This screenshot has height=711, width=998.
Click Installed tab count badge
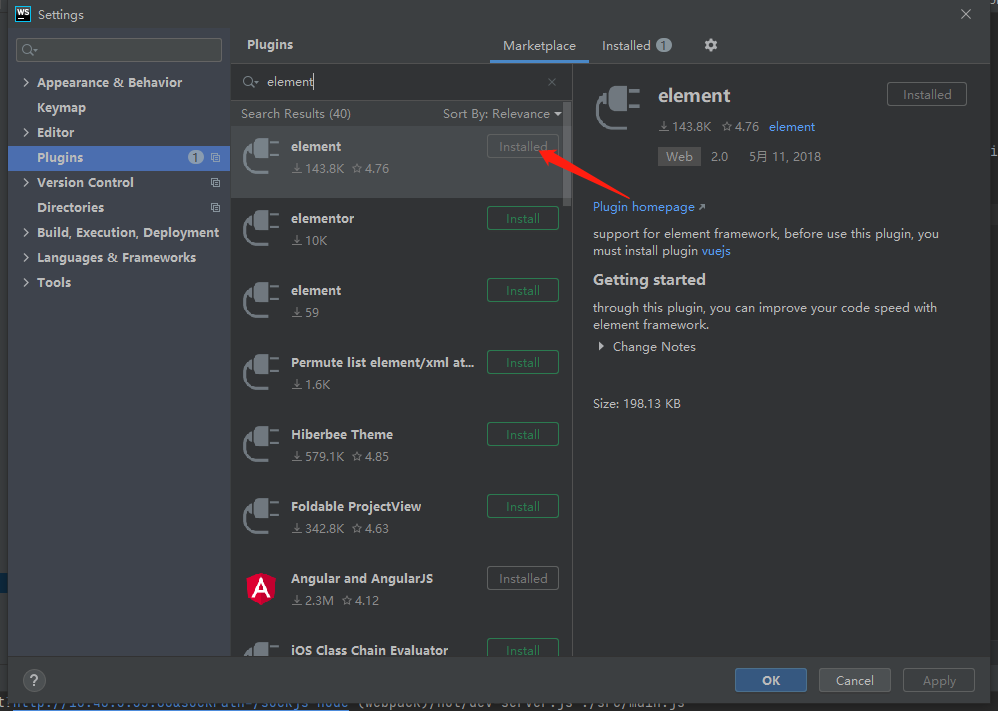[x=664, y=45]
